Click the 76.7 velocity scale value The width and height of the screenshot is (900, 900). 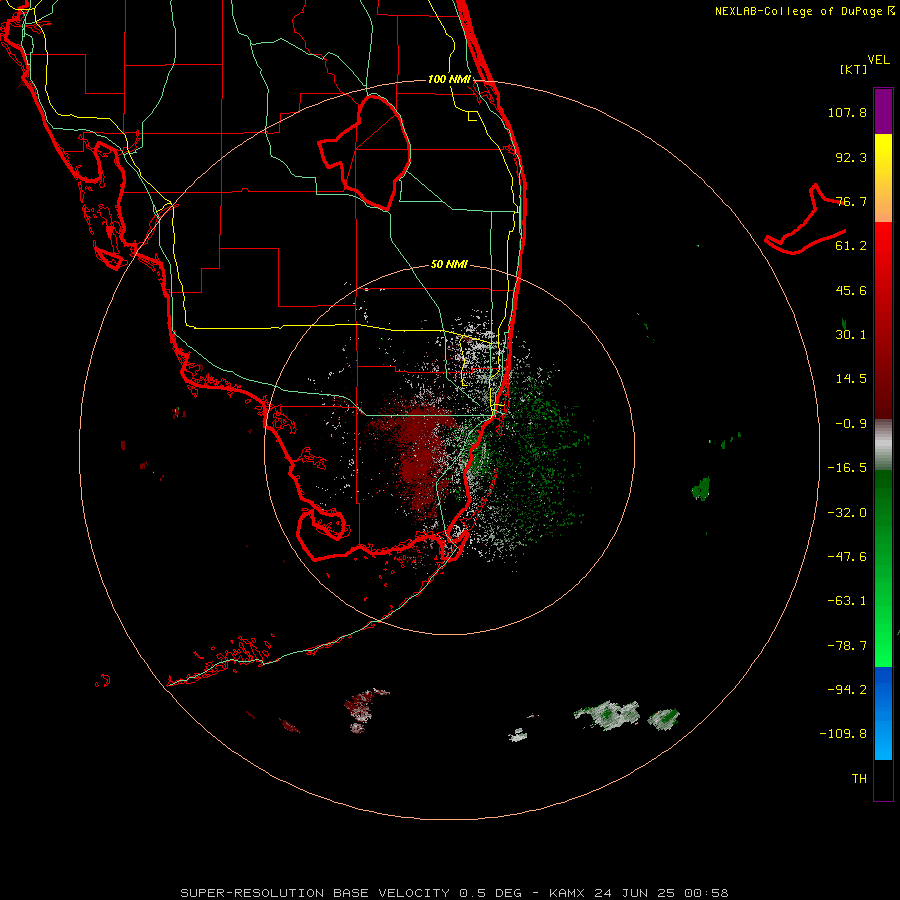[x=851, y=201]
